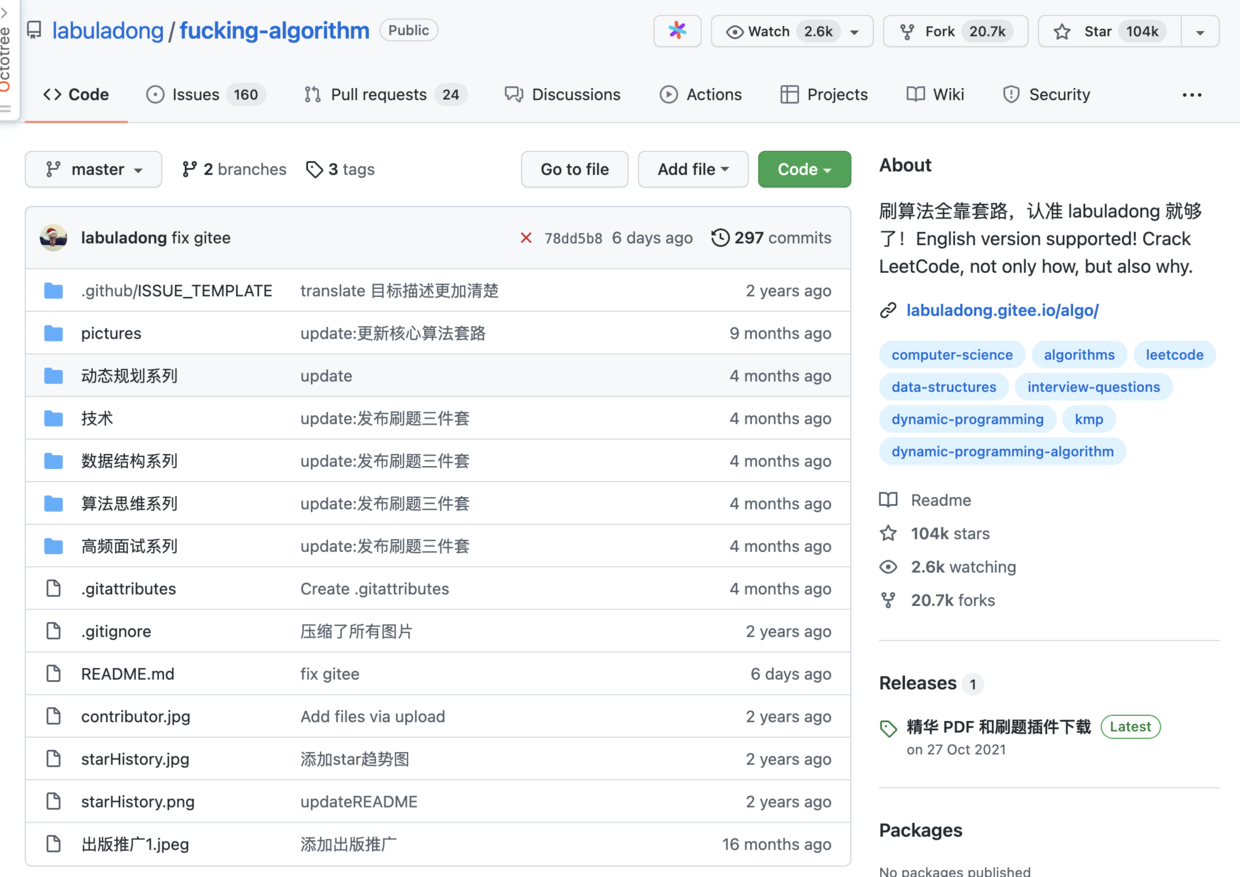Click the failed commit status X icon
The height and width of the screenshot is (877, 1240).
(x=526, y=238)
